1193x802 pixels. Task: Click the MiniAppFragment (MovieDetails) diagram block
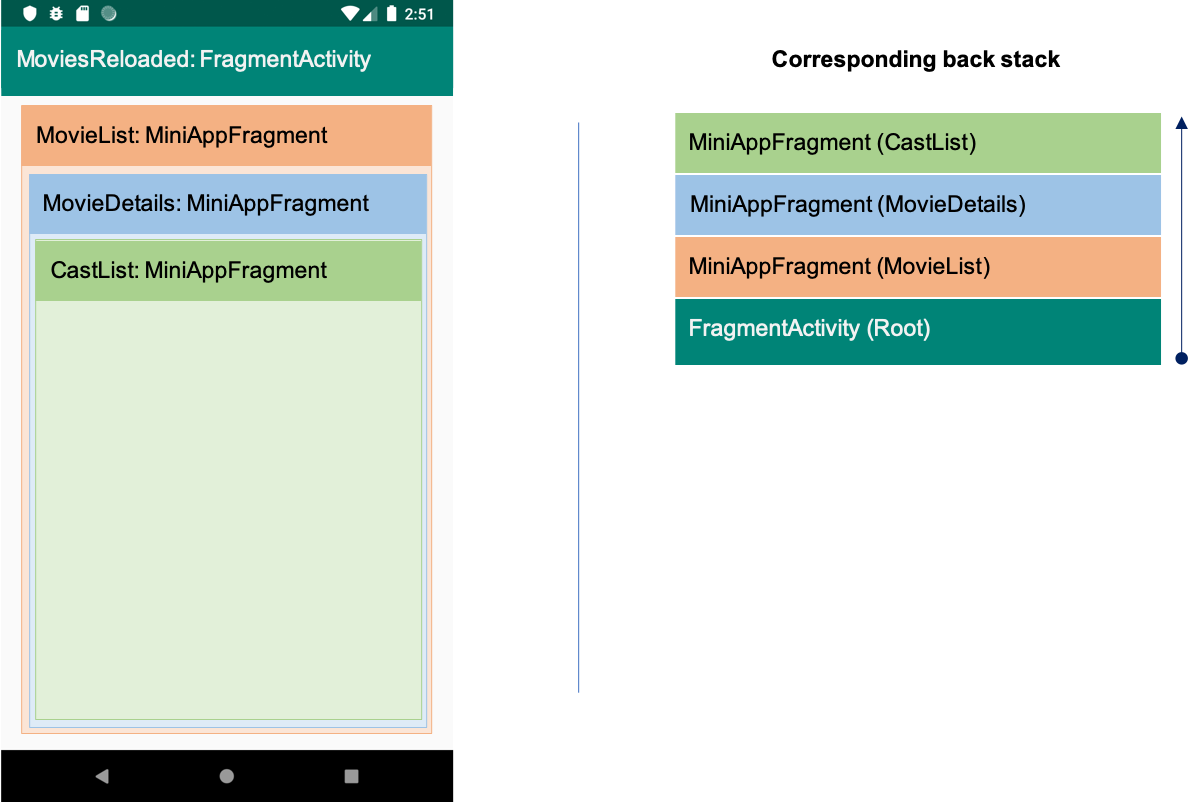point(917,205)
